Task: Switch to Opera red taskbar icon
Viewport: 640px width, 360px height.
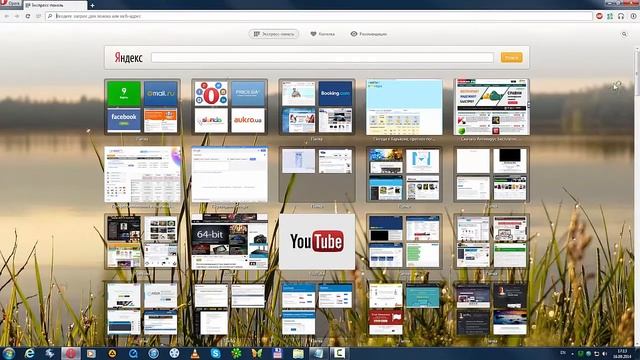Action: pos(71,353)
